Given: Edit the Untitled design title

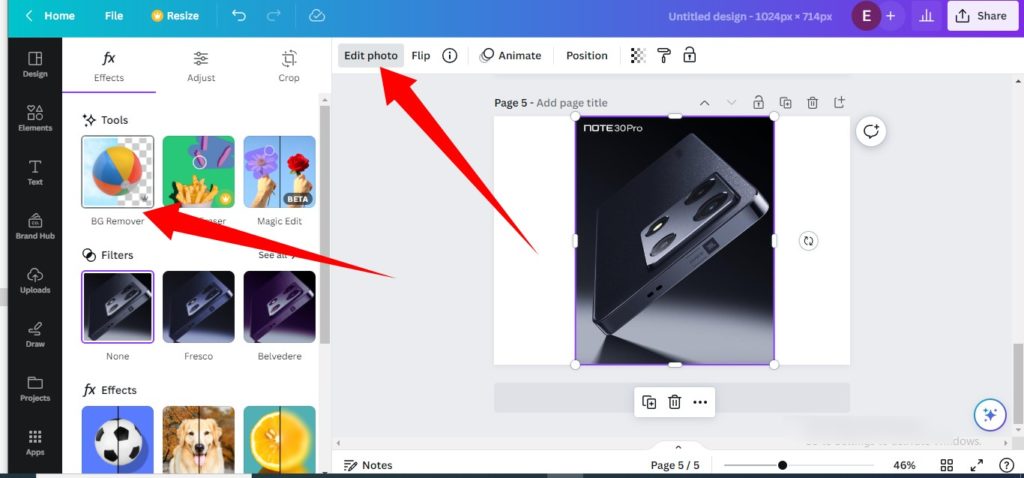Looking at the screenshot, I should pyautogui.click(x=750, y=16).
